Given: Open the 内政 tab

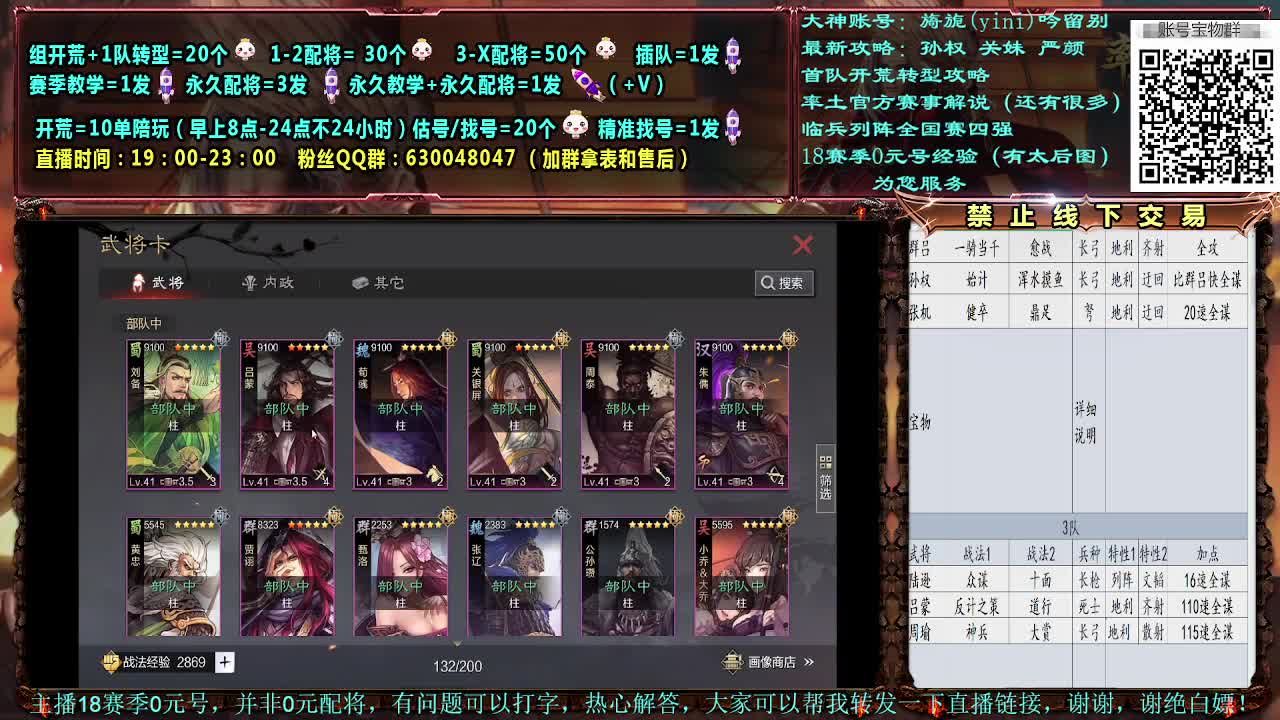Looking at the screenshot, I should [268, 283].
